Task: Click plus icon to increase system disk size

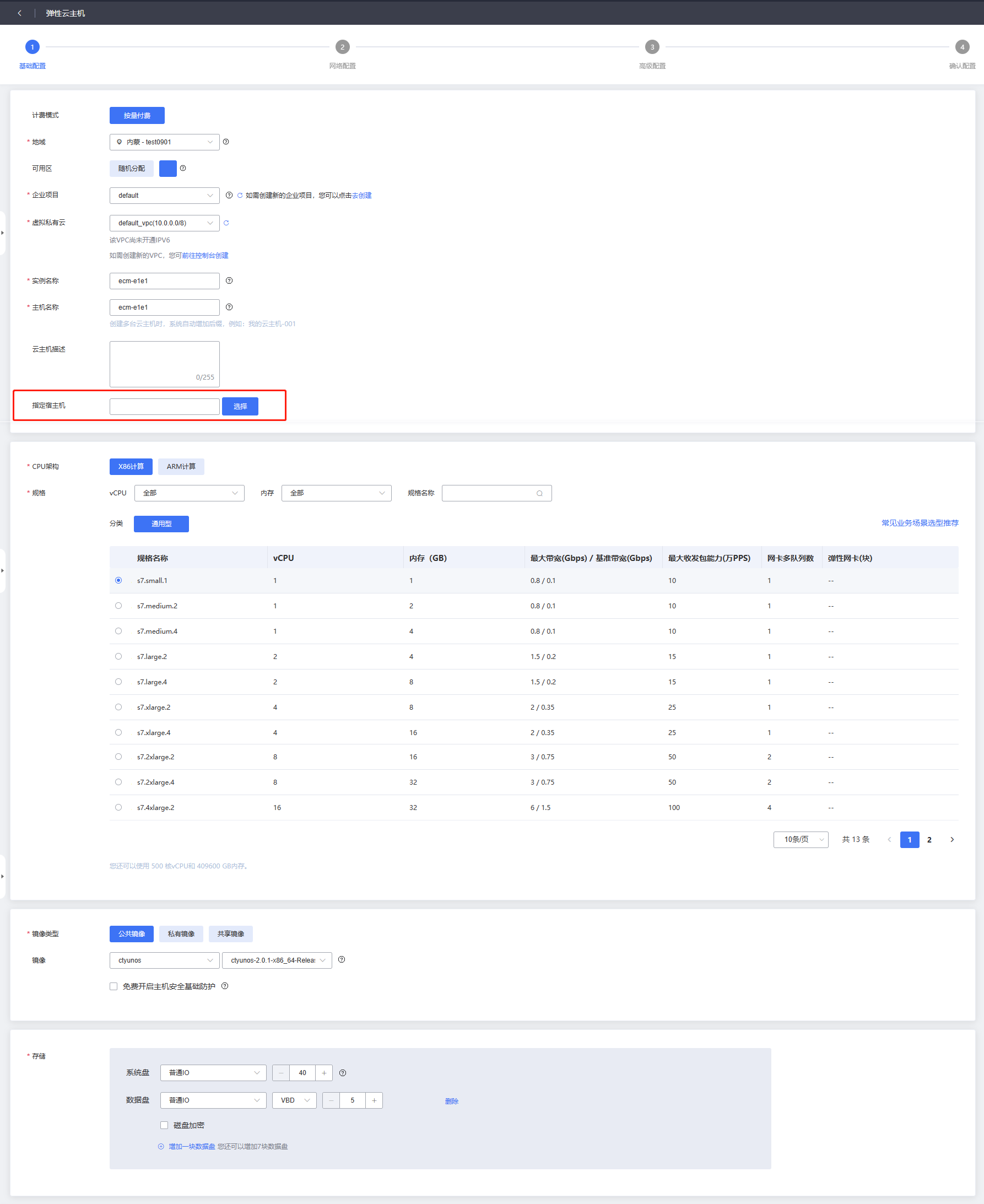Action: 323,1072
